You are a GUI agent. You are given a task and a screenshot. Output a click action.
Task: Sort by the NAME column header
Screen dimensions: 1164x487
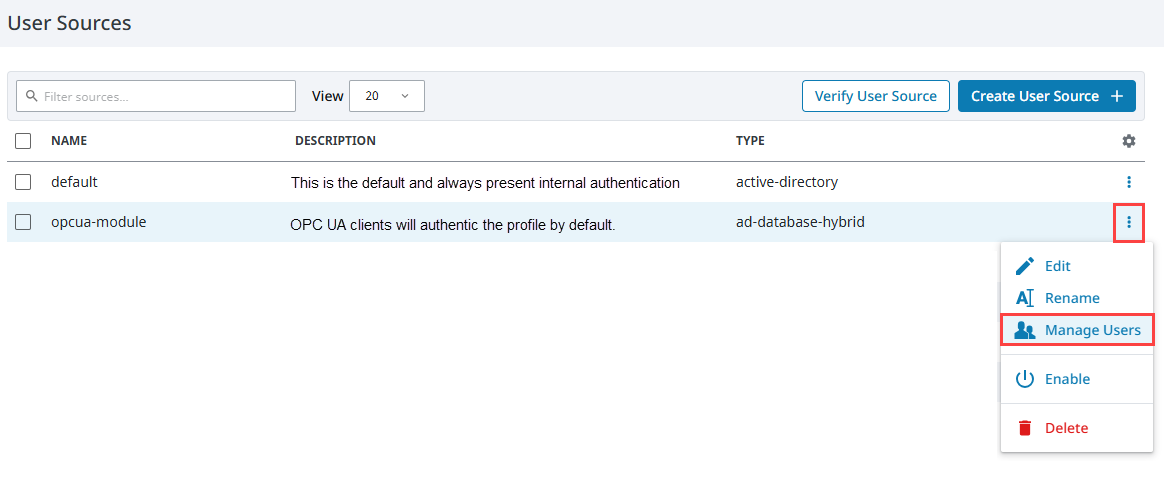pyautogui.click(x=69, y=141)
